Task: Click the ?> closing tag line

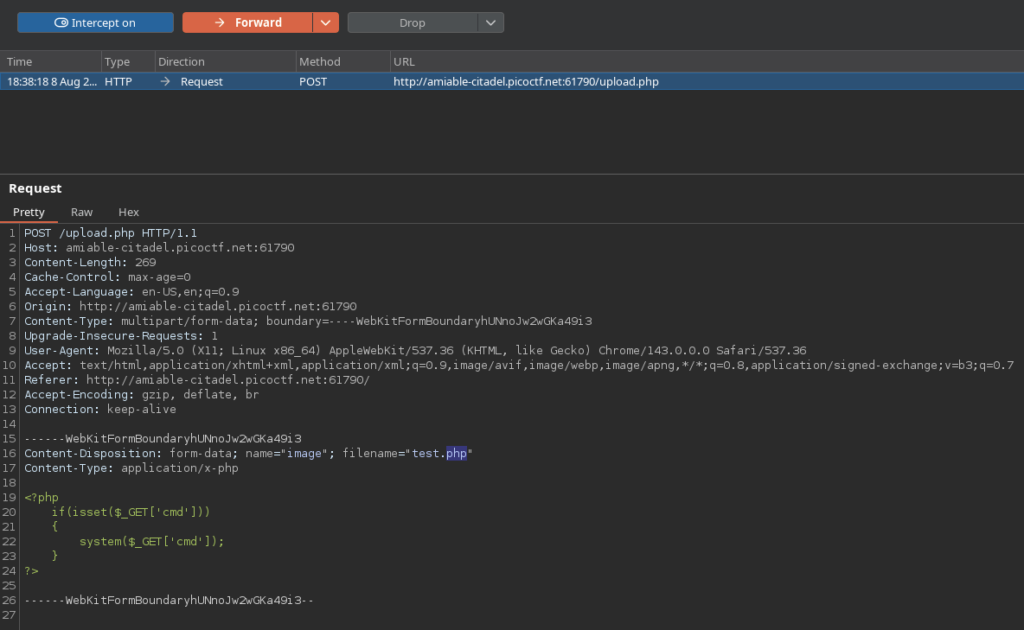Action: tap(31, 571)
